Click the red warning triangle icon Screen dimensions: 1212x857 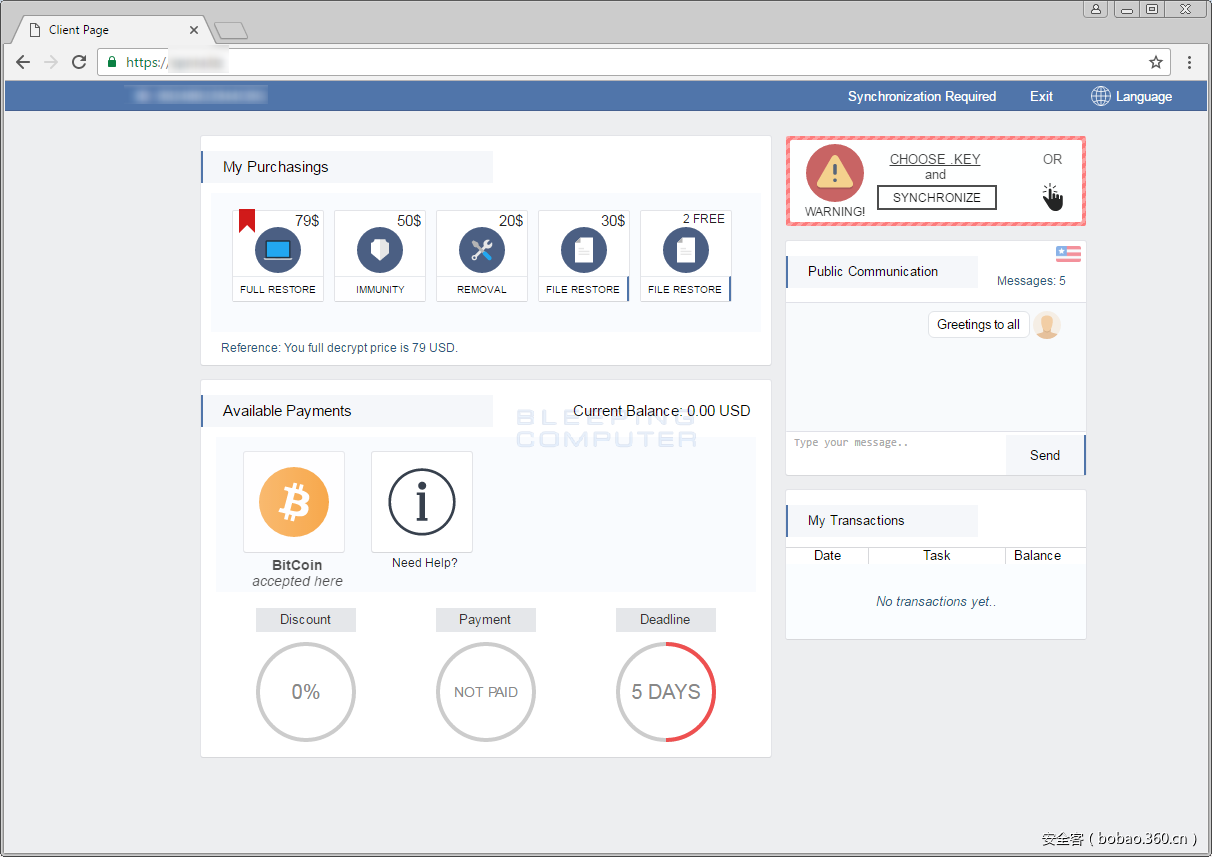tap(835, 174)
